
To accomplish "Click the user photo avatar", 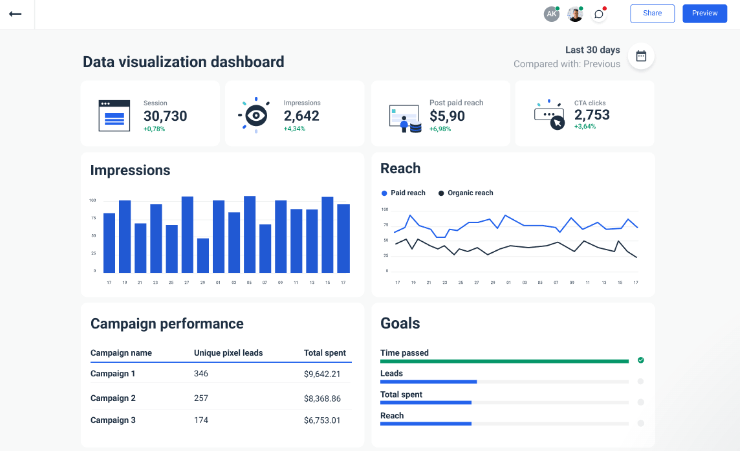I will [x=575, y=14].
